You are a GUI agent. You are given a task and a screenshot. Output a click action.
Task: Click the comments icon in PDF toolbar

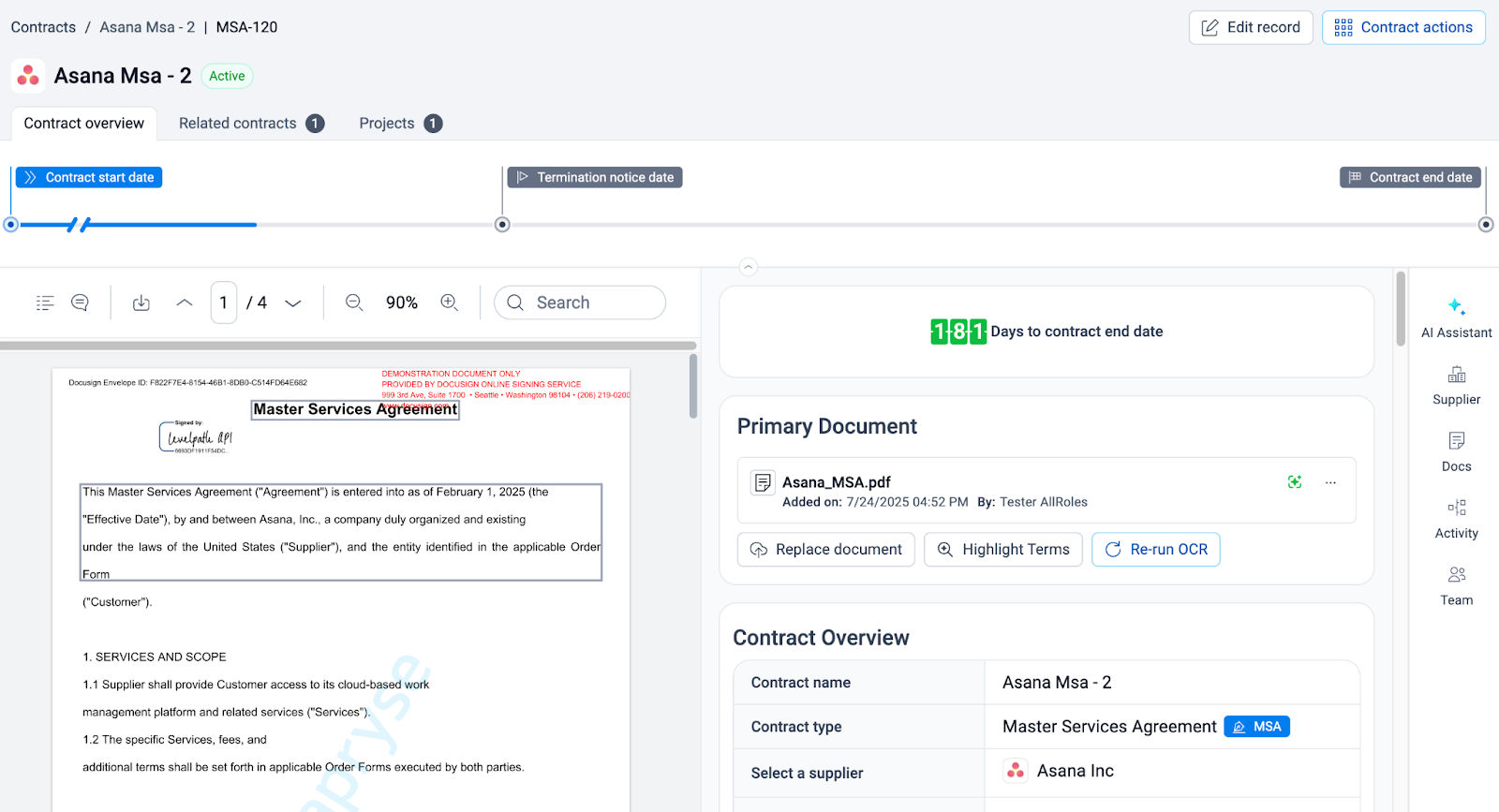pos(80,303)
